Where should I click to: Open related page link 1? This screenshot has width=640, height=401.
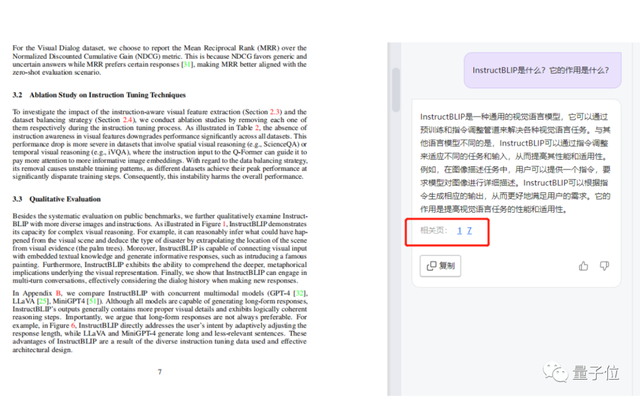(x=459, y=231)
